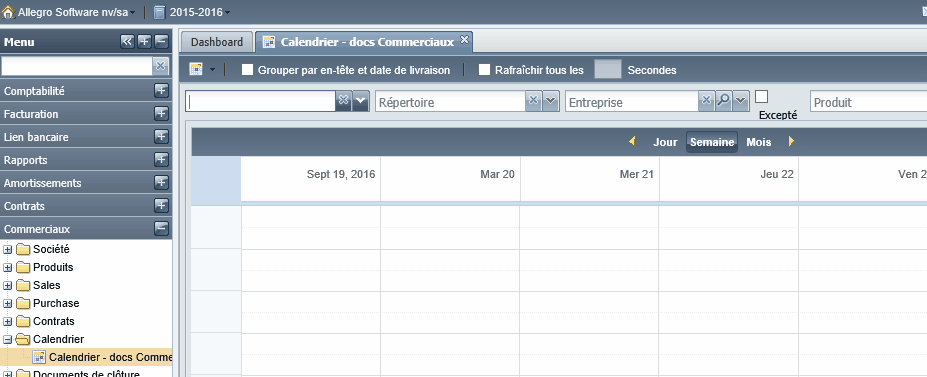Screen dimensions: 927x377
Task: Expand the Produits folder in the tree
Action: [8, 268]
